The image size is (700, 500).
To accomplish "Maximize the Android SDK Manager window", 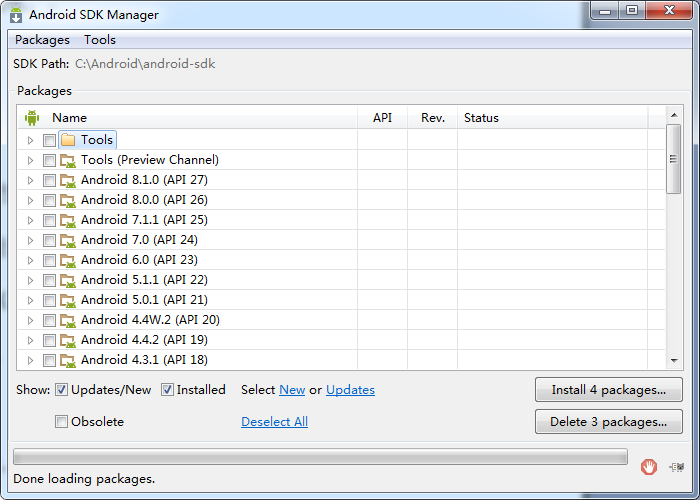I will (x=632, y=11).
